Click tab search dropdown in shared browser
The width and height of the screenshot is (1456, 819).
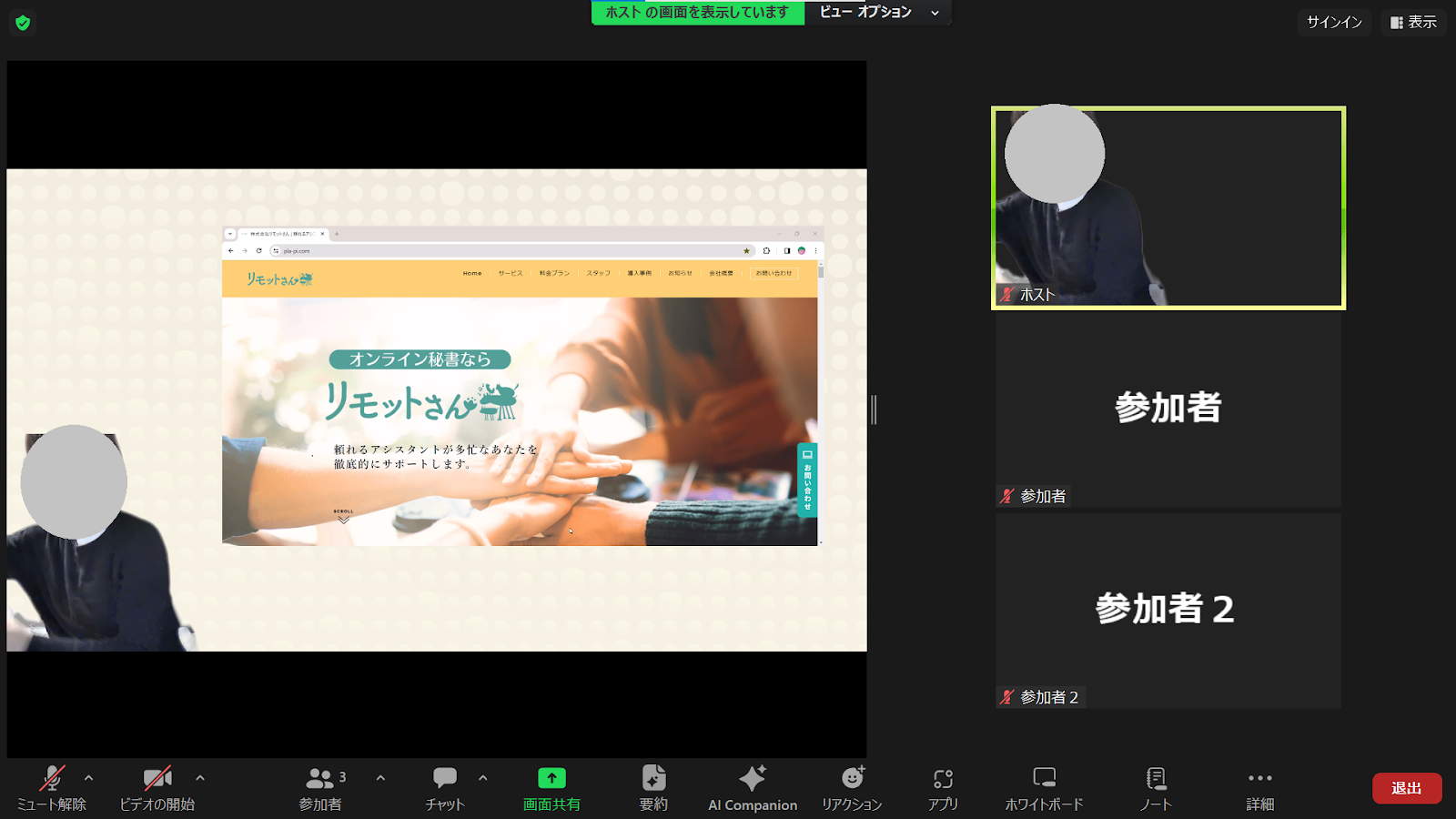coord(230,234)
